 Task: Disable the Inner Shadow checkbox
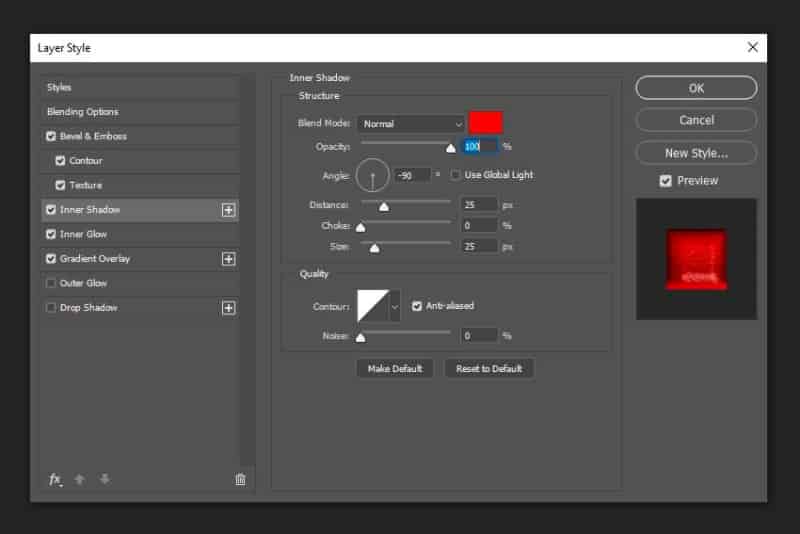pyautogui.click(x=51, y=210)
